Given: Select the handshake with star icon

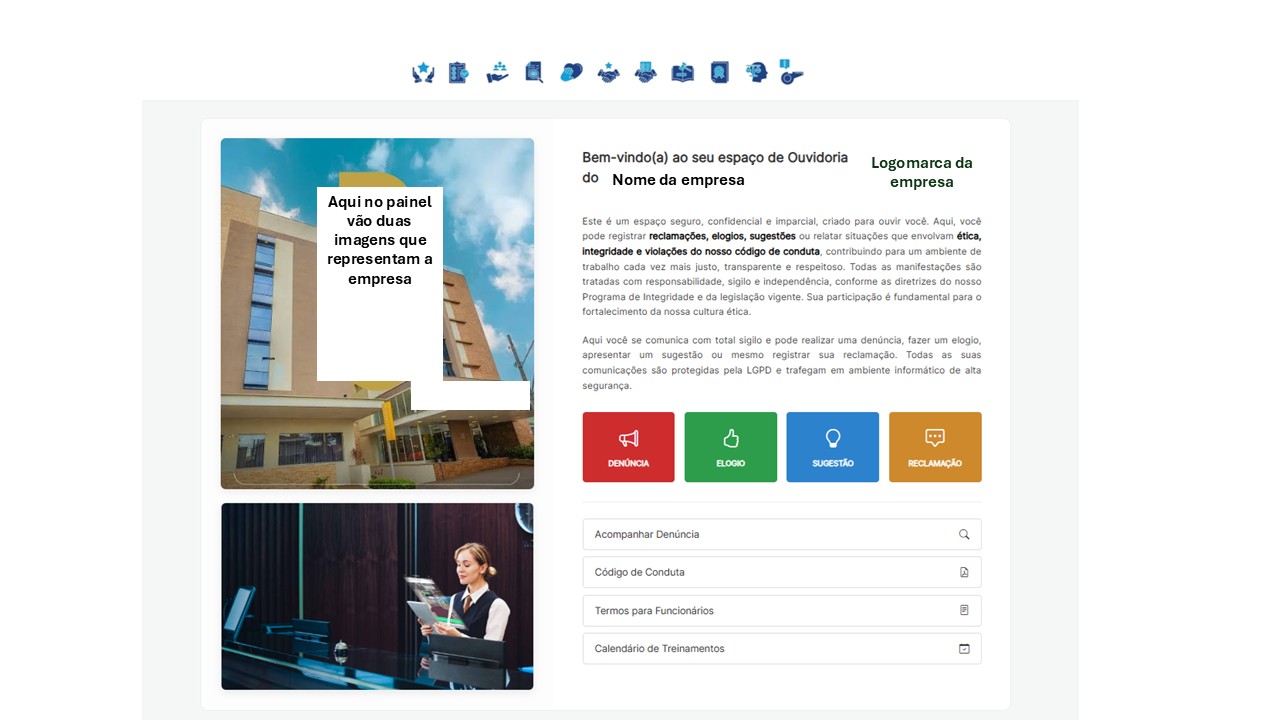Looking at the screenshot, I should coord(608,72).
